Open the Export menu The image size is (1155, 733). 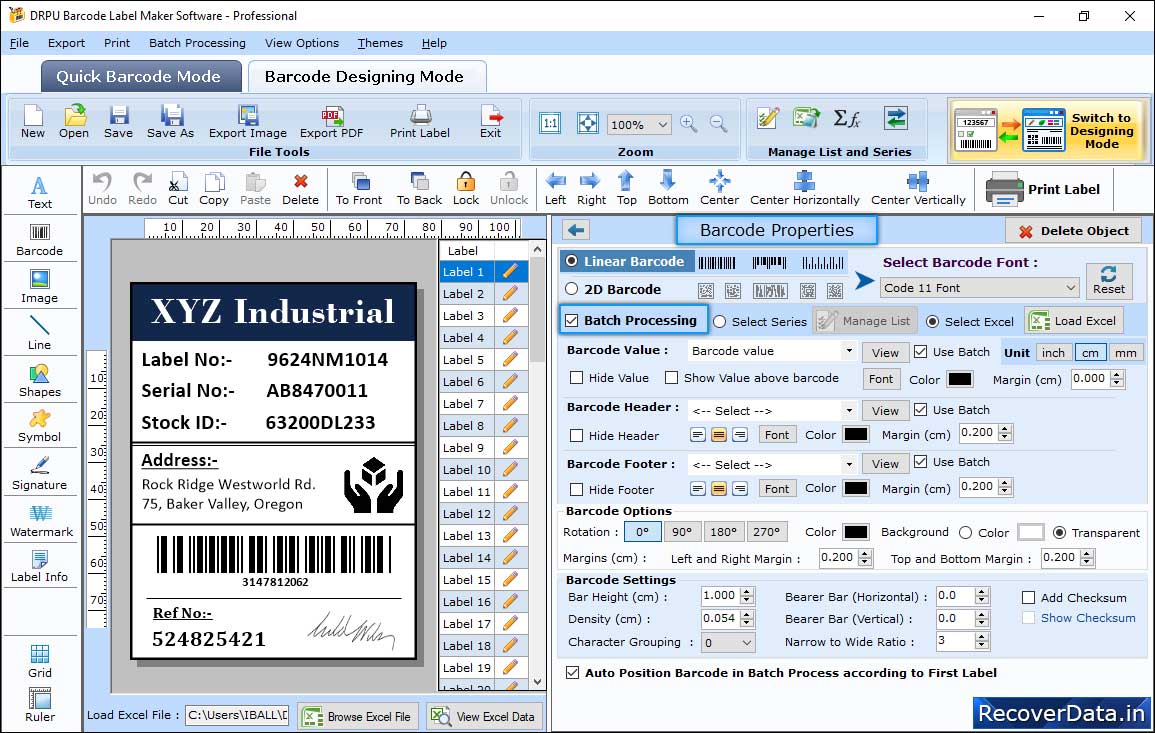click(66, 43)
